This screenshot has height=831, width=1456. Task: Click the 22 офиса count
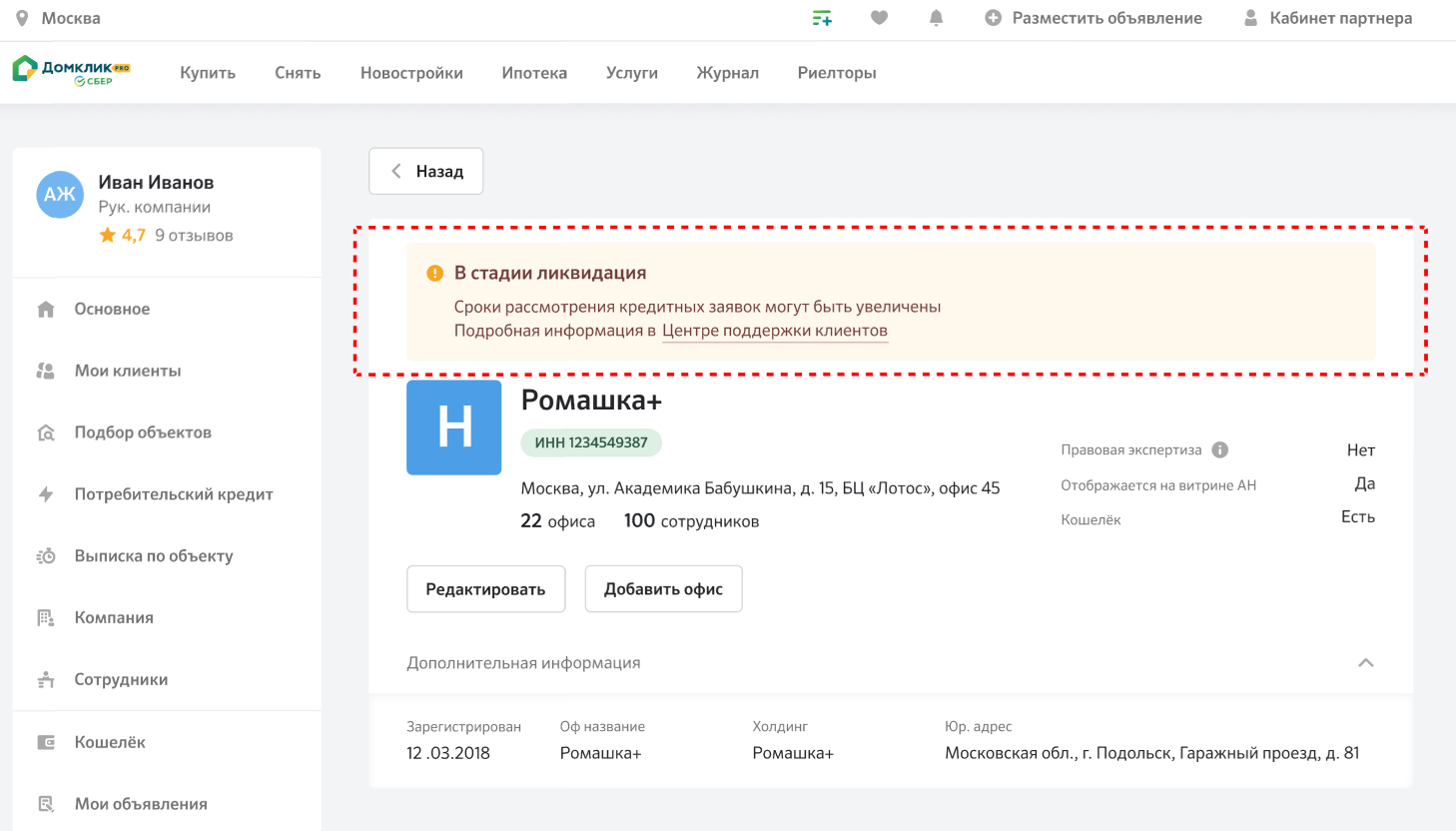point(557,521)
